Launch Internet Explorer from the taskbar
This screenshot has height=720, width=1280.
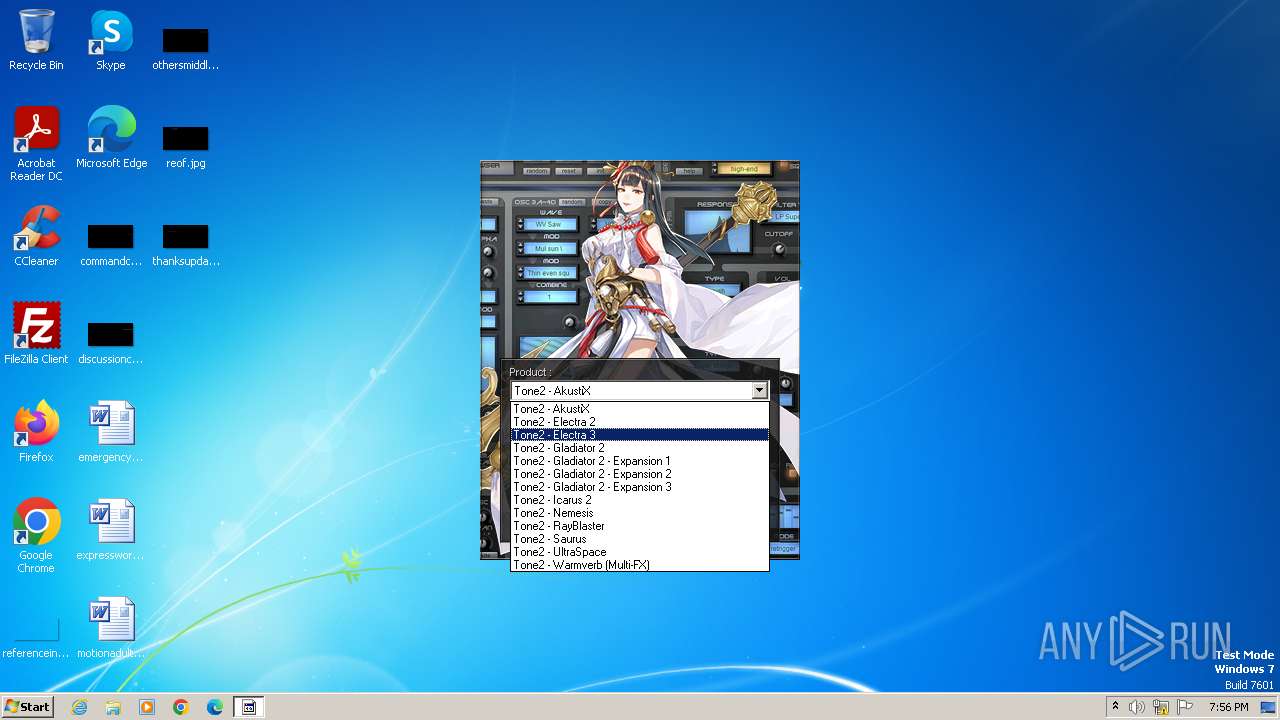pyautogui.click(x=79, y=707)
